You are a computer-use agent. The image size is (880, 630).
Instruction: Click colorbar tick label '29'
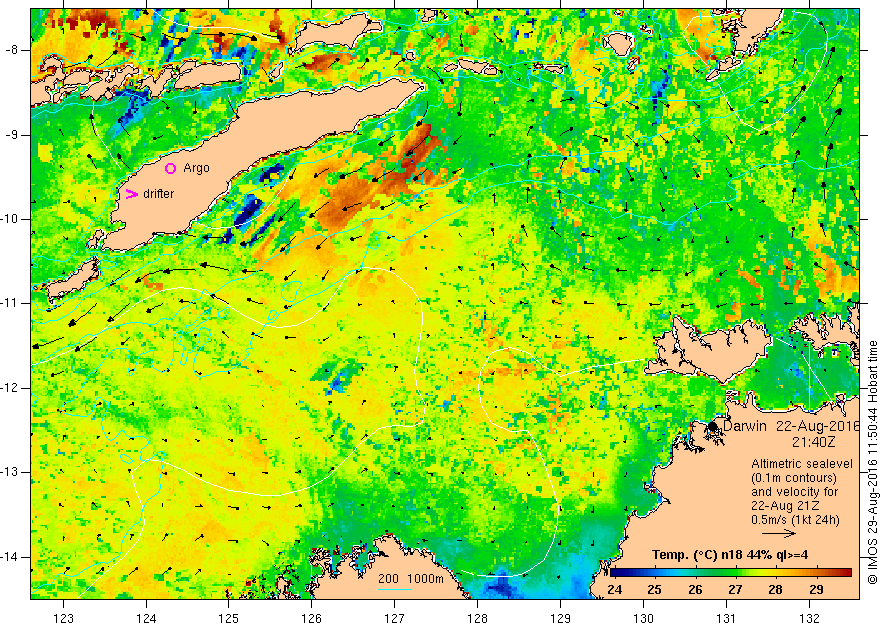[x=816, y=590]
